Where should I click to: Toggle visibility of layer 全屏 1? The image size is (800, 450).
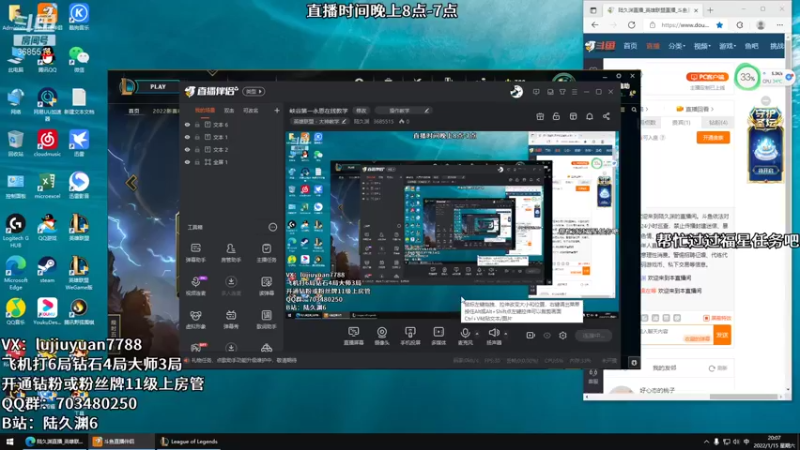click(187, 162)
